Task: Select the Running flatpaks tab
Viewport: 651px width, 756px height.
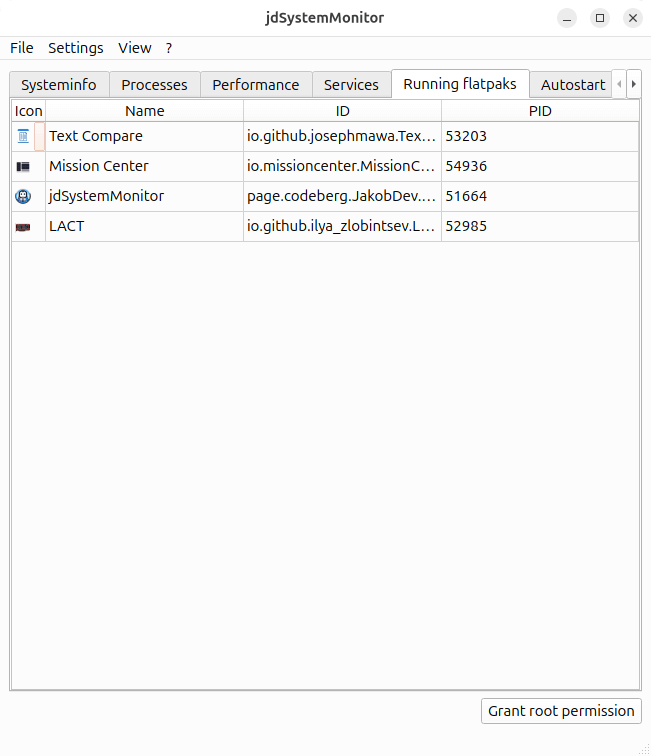Action: pos(460,84)
